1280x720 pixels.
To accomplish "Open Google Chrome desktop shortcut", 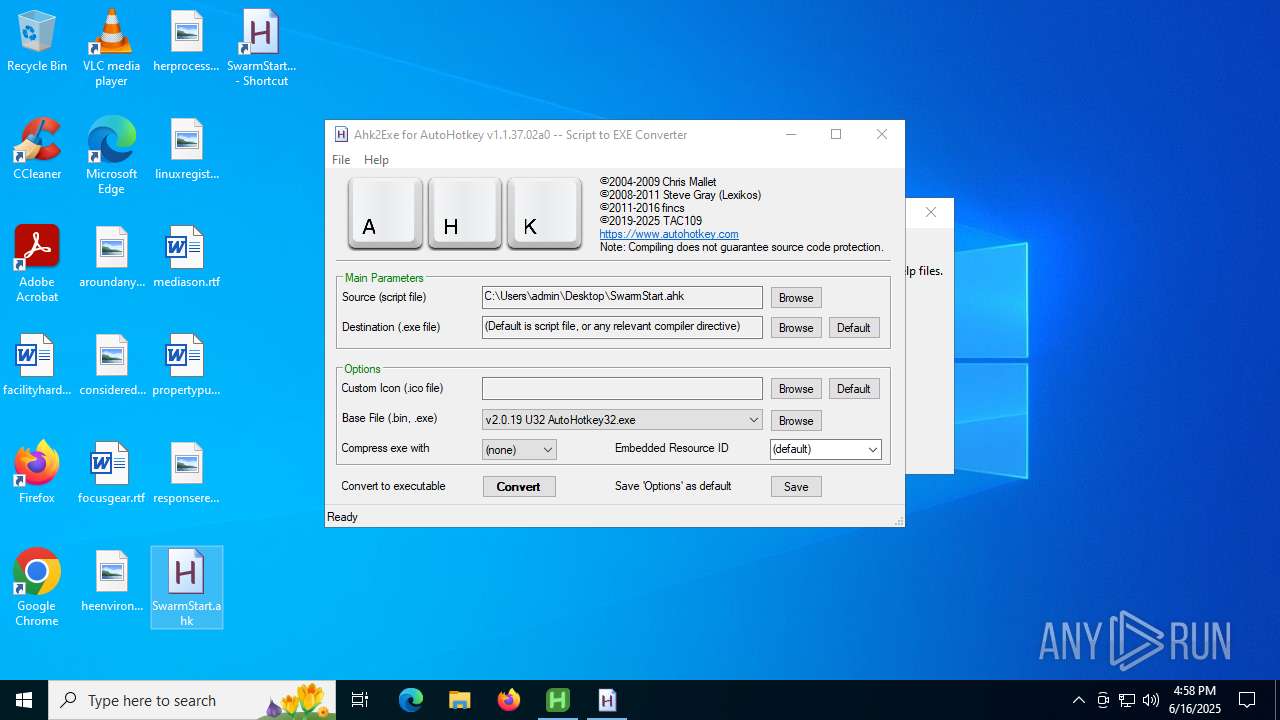I will (x=37, y=588).
